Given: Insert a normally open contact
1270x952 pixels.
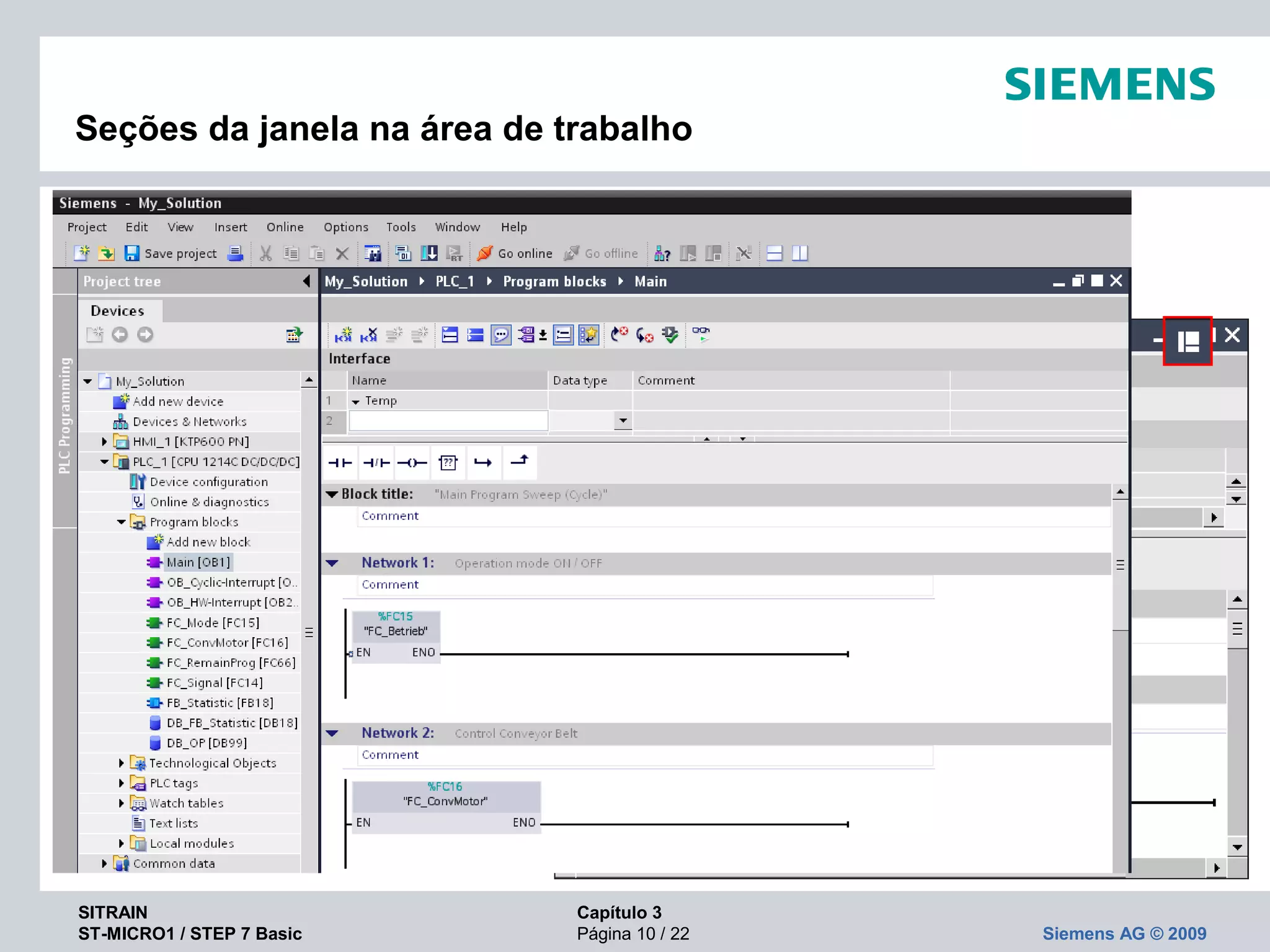Looking at the screenshot, I should [340, 462].
